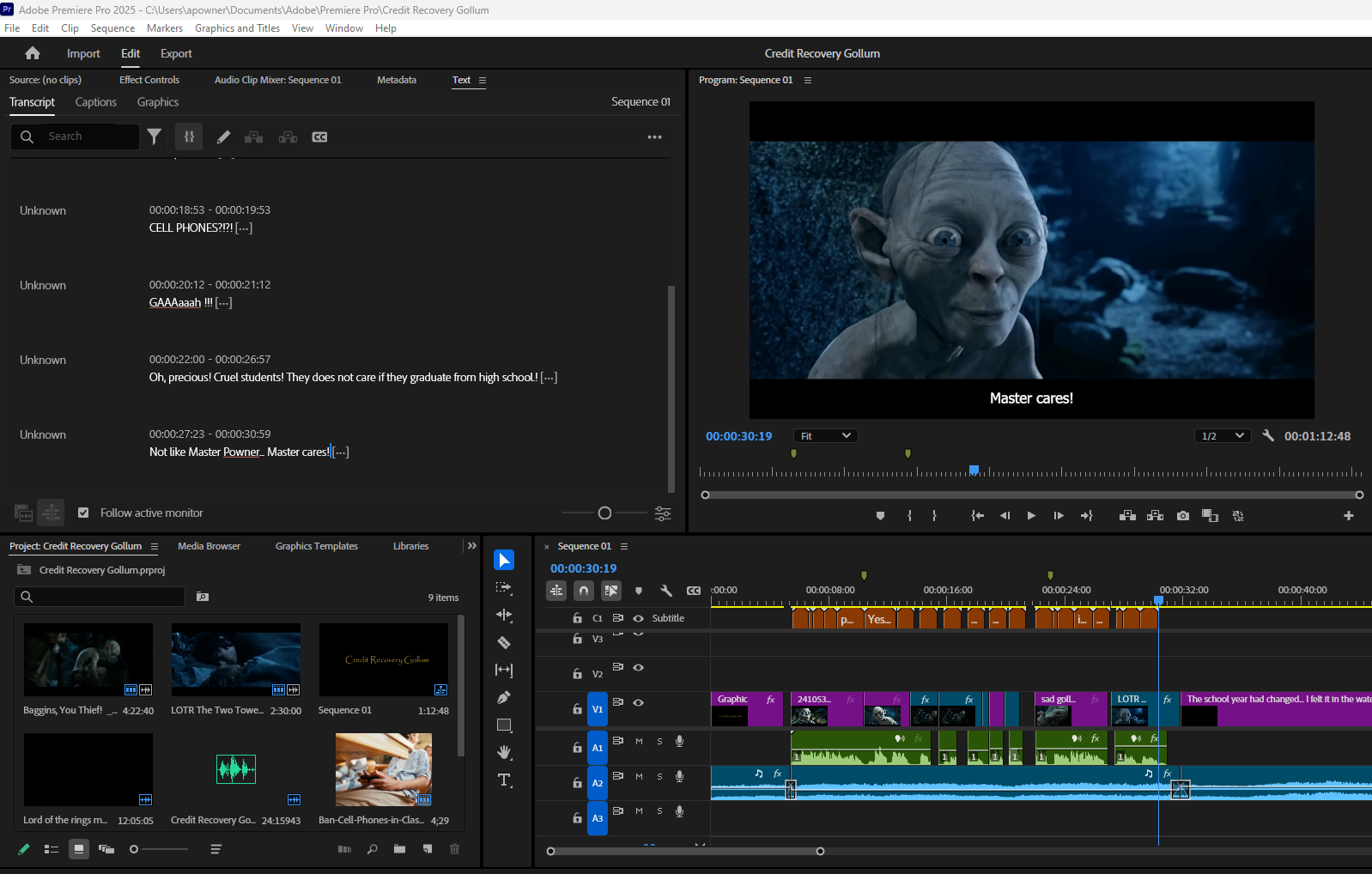
Task: Select the Pen tool in toolbar
Action: 504,697
